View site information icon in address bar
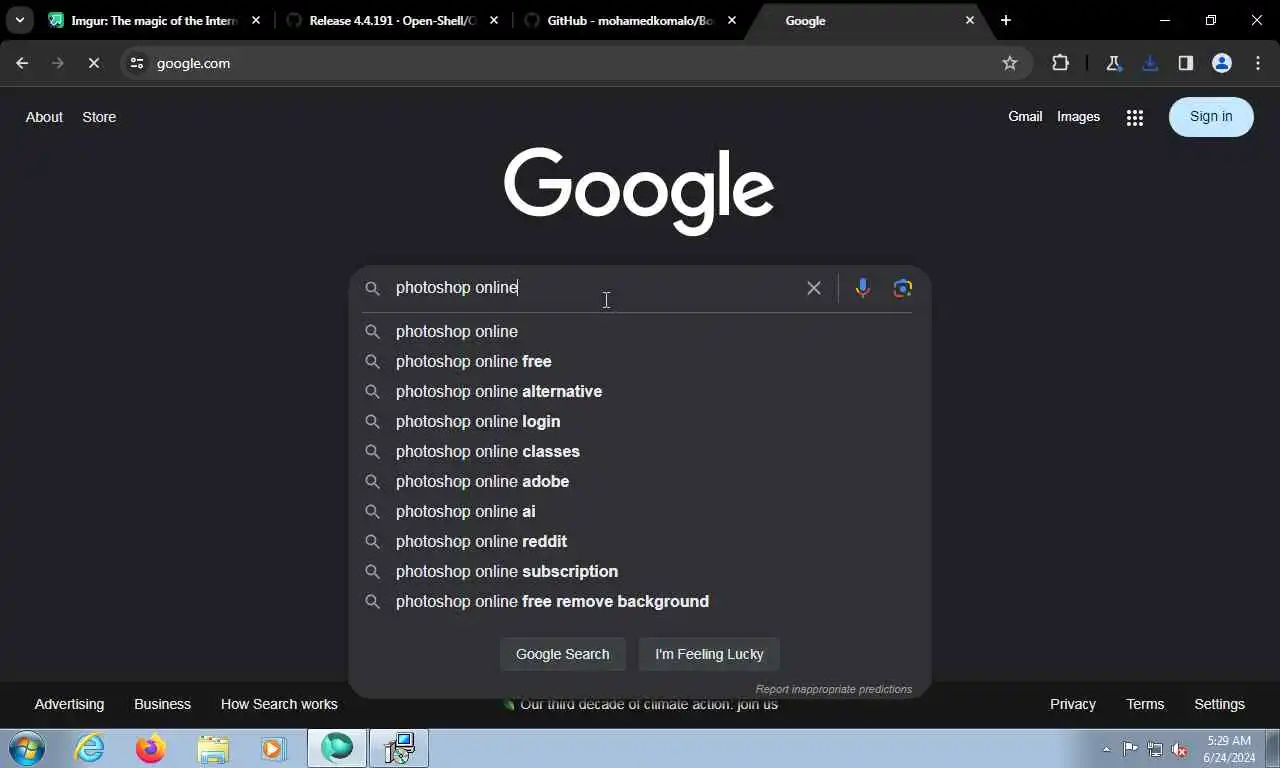The height and width of the screenshot is (768, 1280). pyautogui.click(x=137, y=63)
